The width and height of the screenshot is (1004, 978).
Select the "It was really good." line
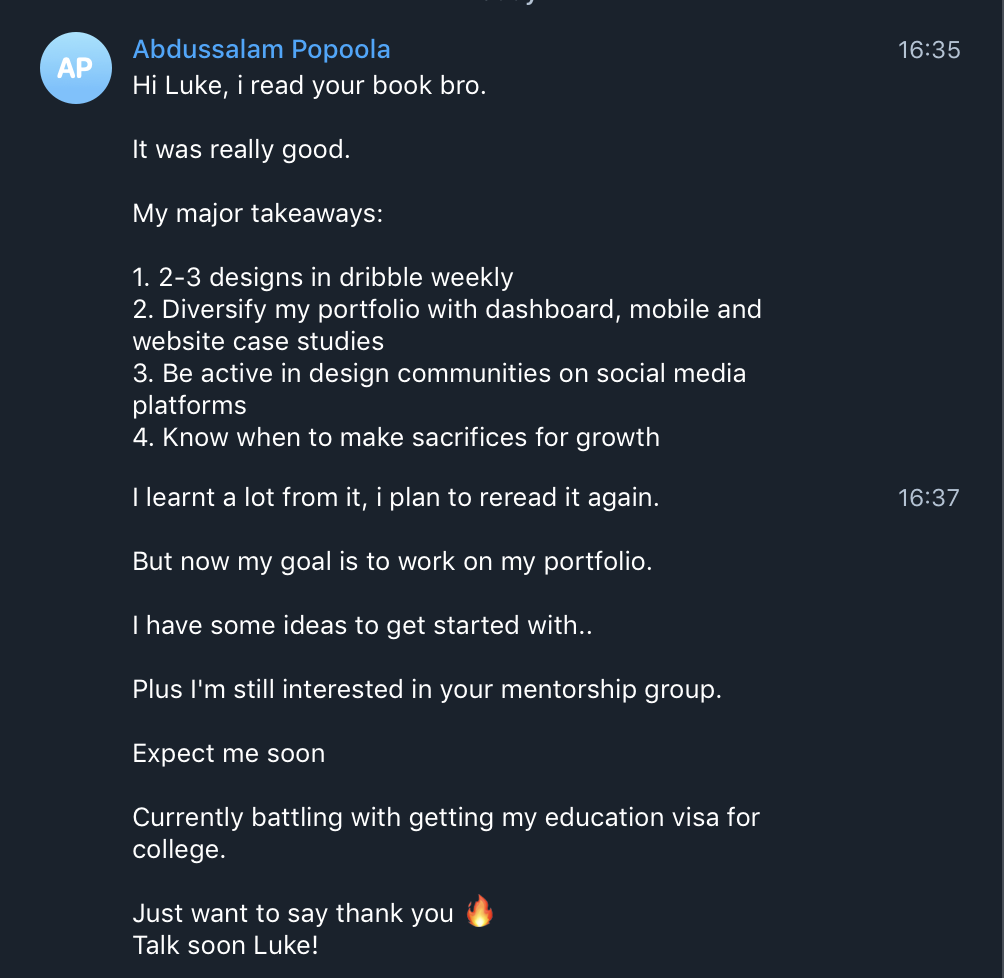pos(241,150)
